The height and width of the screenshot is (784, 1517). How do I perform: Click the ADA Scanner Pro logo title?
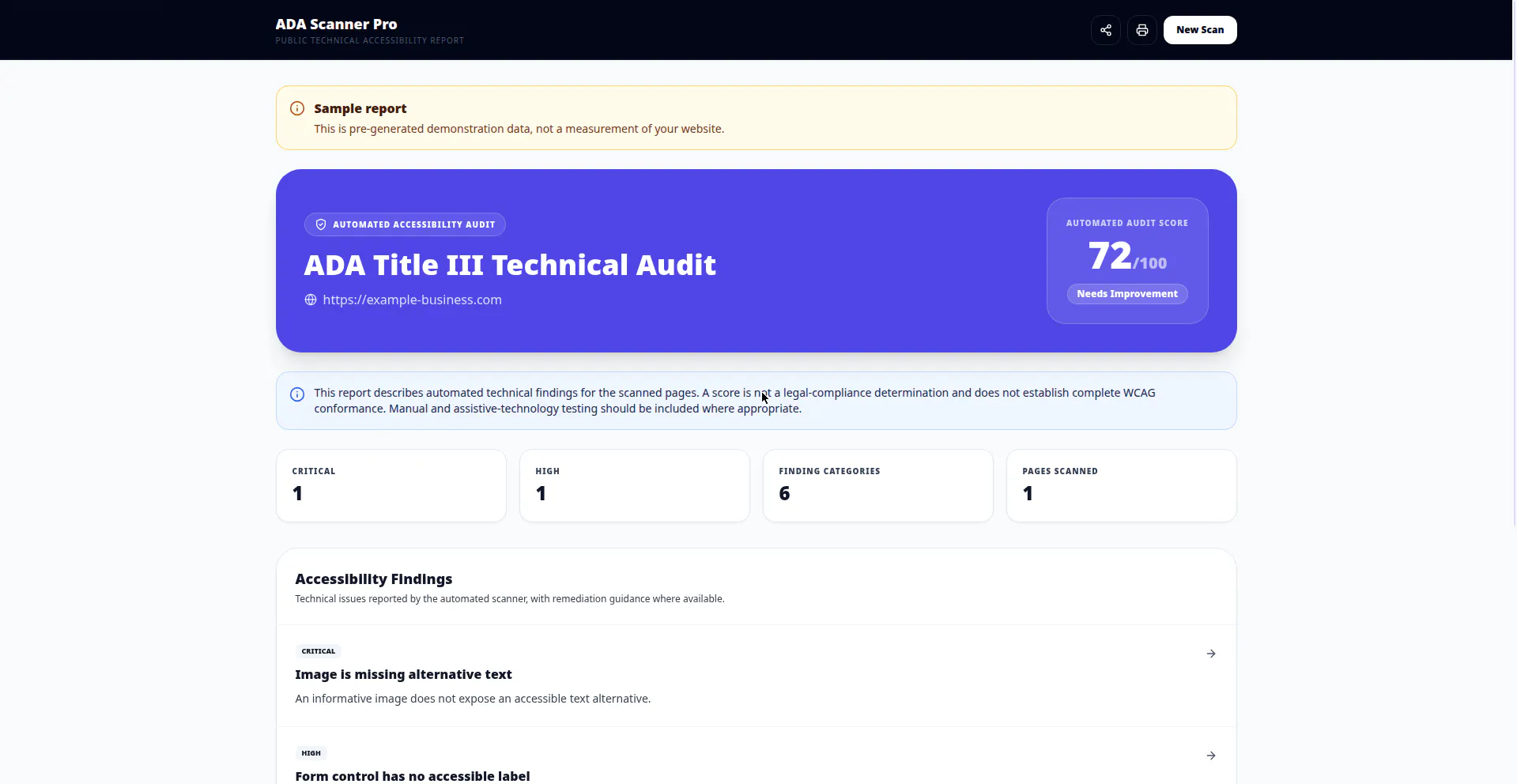pyautogui.click(x=336, y=24)
